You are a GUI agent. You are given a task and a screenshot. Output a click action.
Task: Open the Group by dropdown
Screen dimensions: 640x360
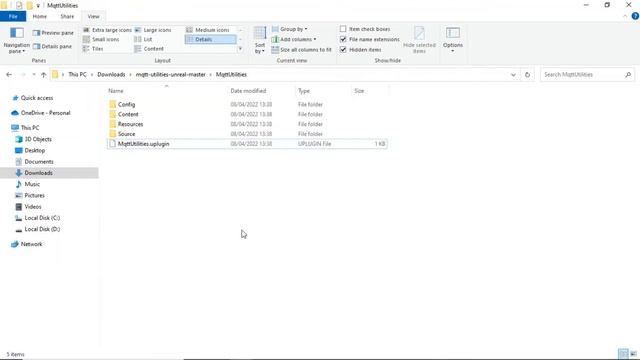(289, 29)
